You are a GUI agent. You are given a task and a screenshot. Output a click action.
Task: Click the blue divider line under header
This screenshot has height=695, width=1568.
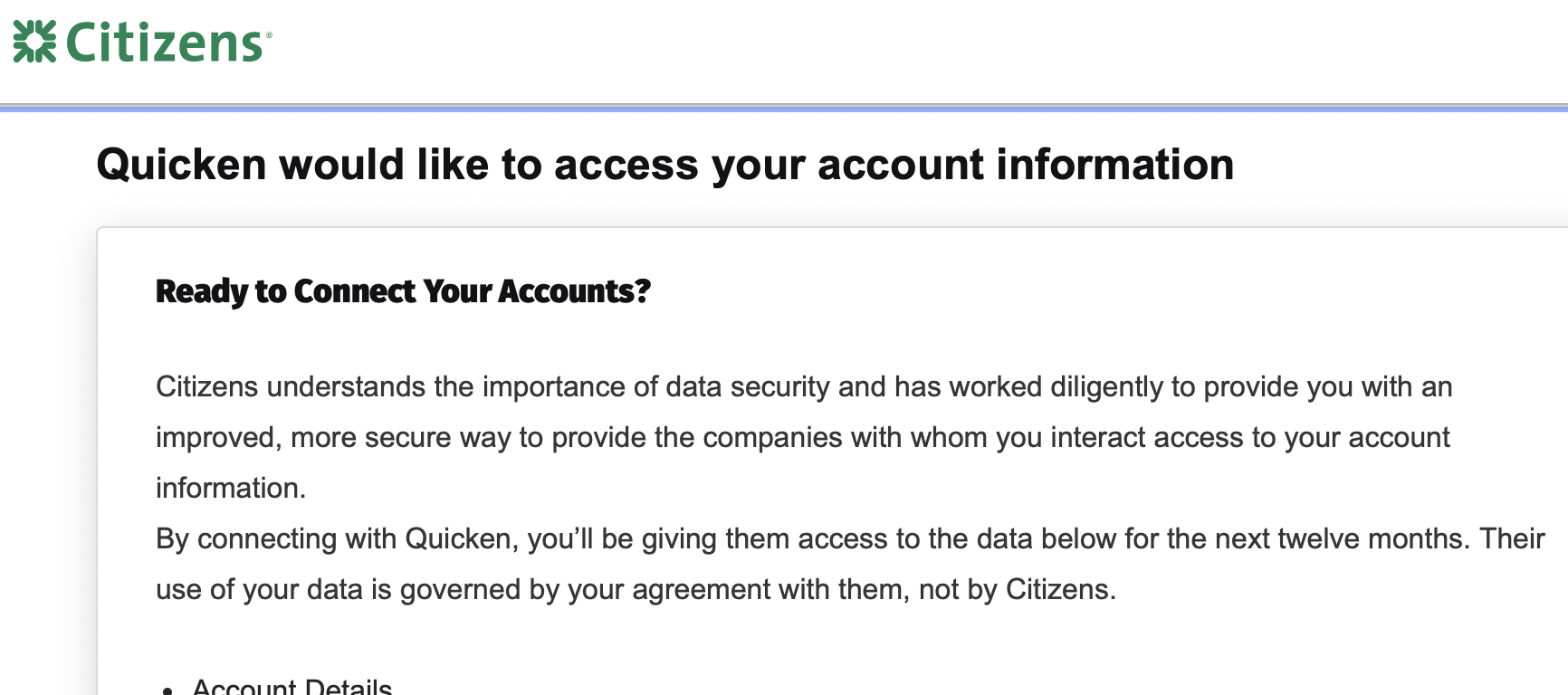[784, 109]
